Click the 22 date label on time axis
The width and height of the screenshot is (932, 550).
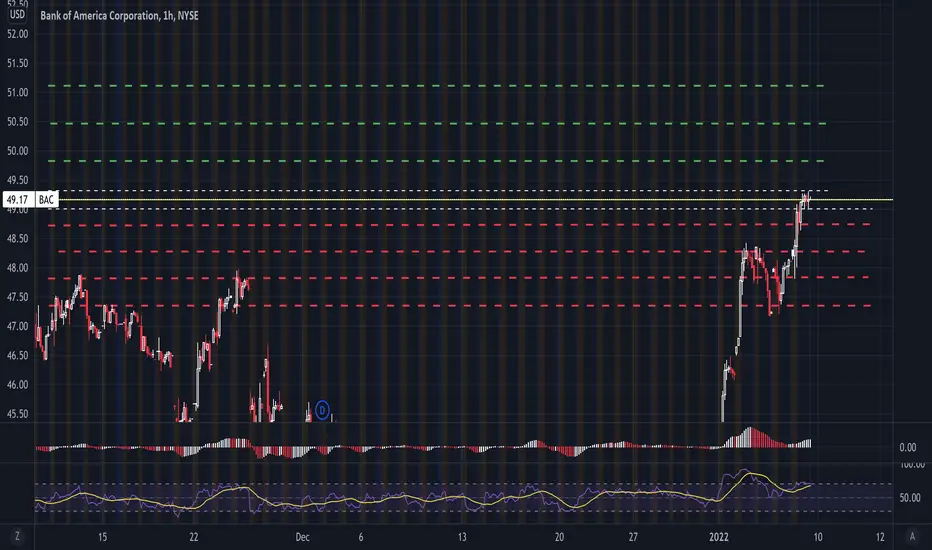point(194,537)
